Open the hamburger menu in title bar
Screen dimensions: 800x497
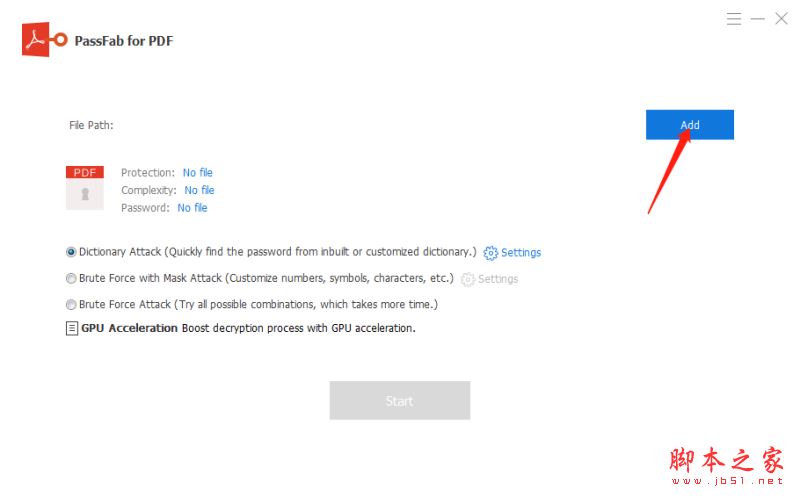point(734,19)
